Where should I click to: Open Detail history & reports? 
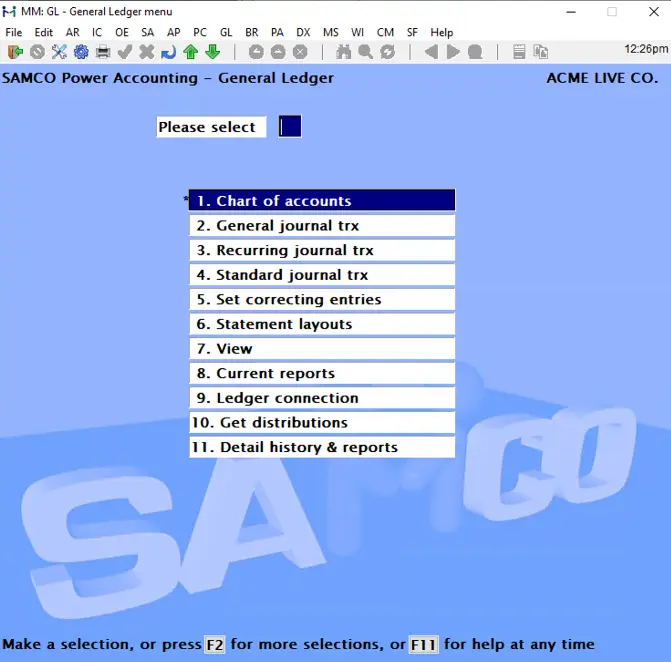click(322, 447)
